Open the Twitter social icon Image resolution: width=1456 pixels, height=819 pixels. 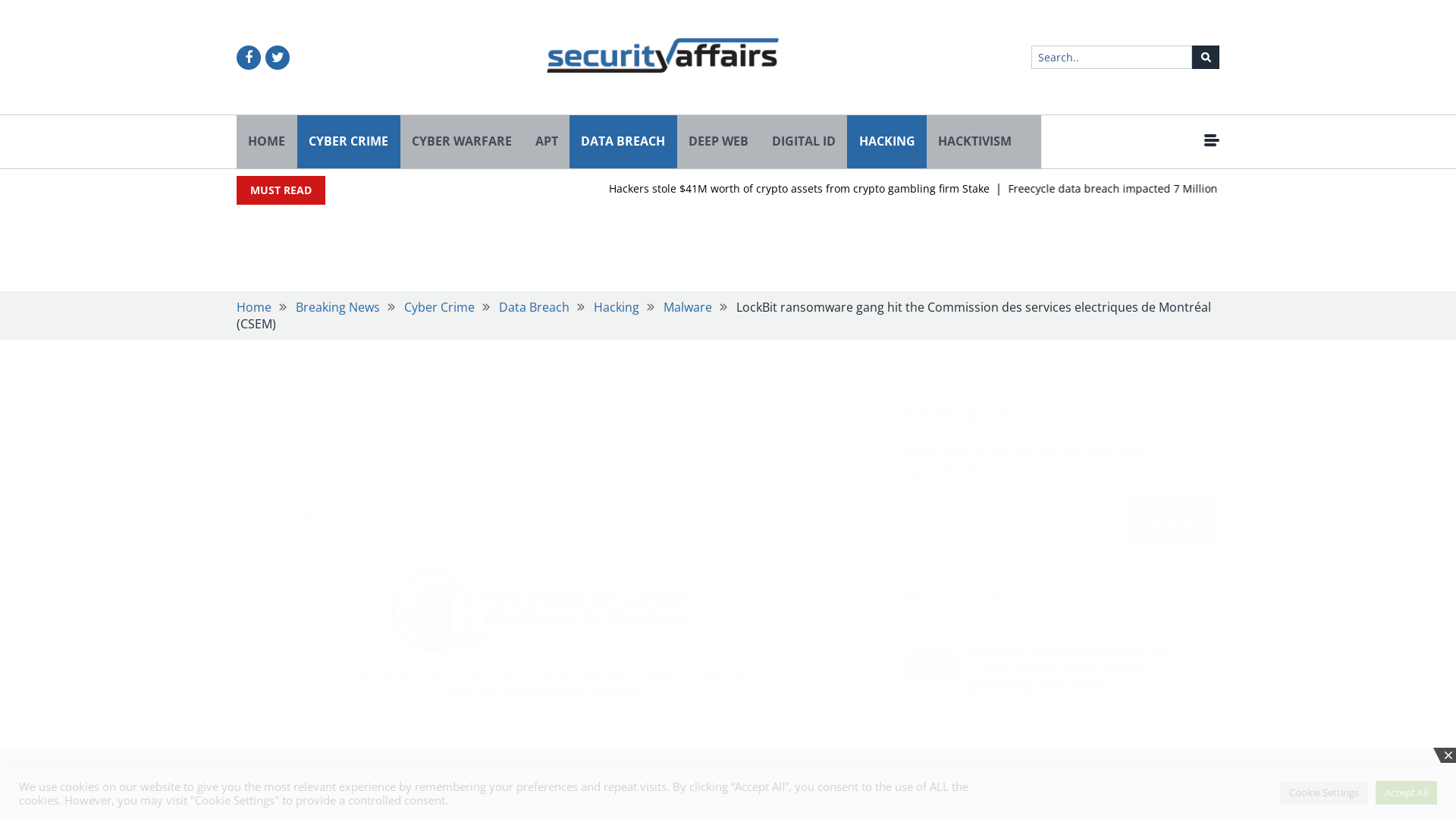pyautogui.click(x=277, y=57)
